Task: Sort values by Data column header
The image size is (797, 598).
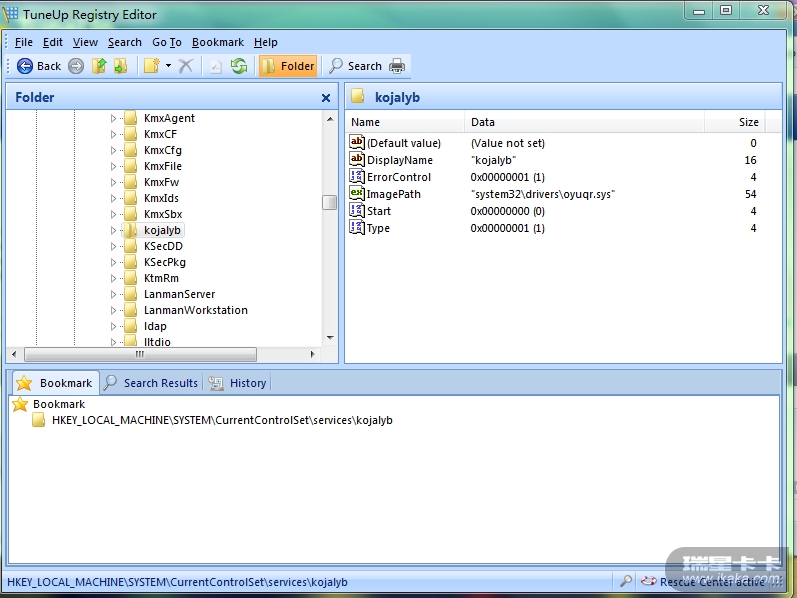Action: [x=585, y=122]
